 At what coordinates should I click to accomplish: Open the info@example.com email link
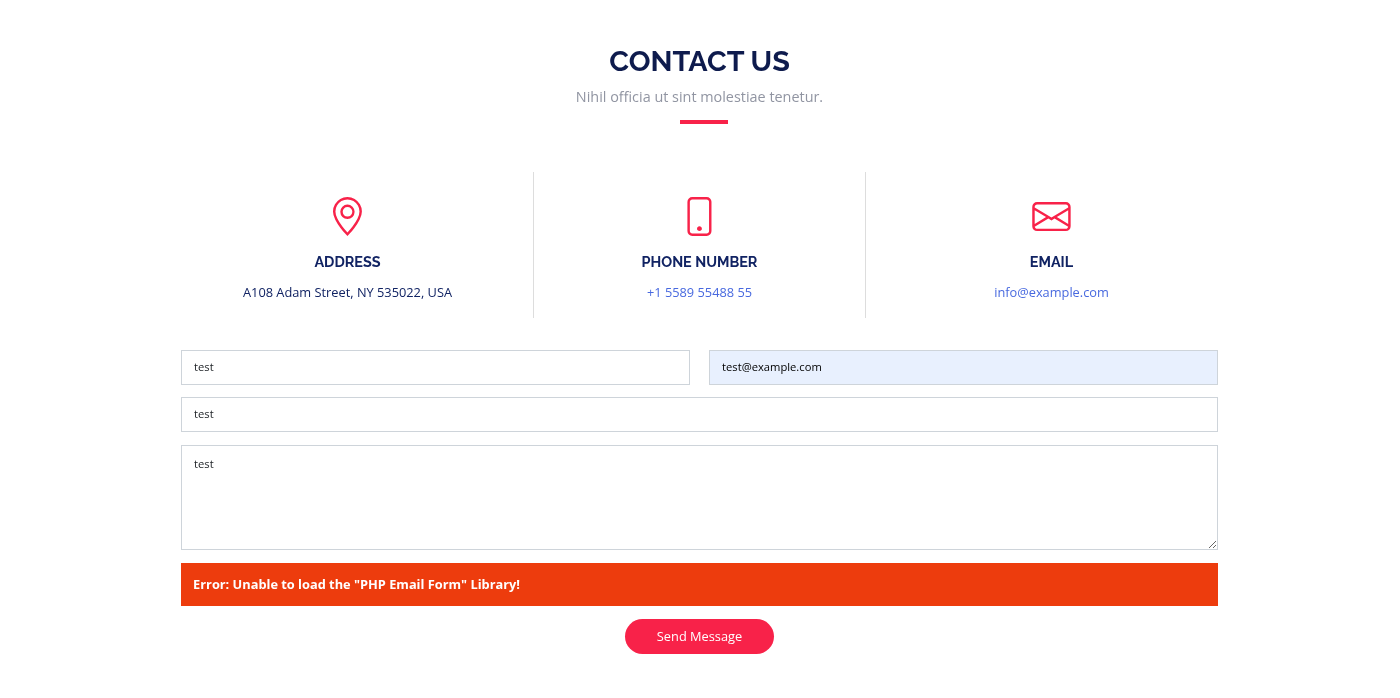tap(1051, 293)
